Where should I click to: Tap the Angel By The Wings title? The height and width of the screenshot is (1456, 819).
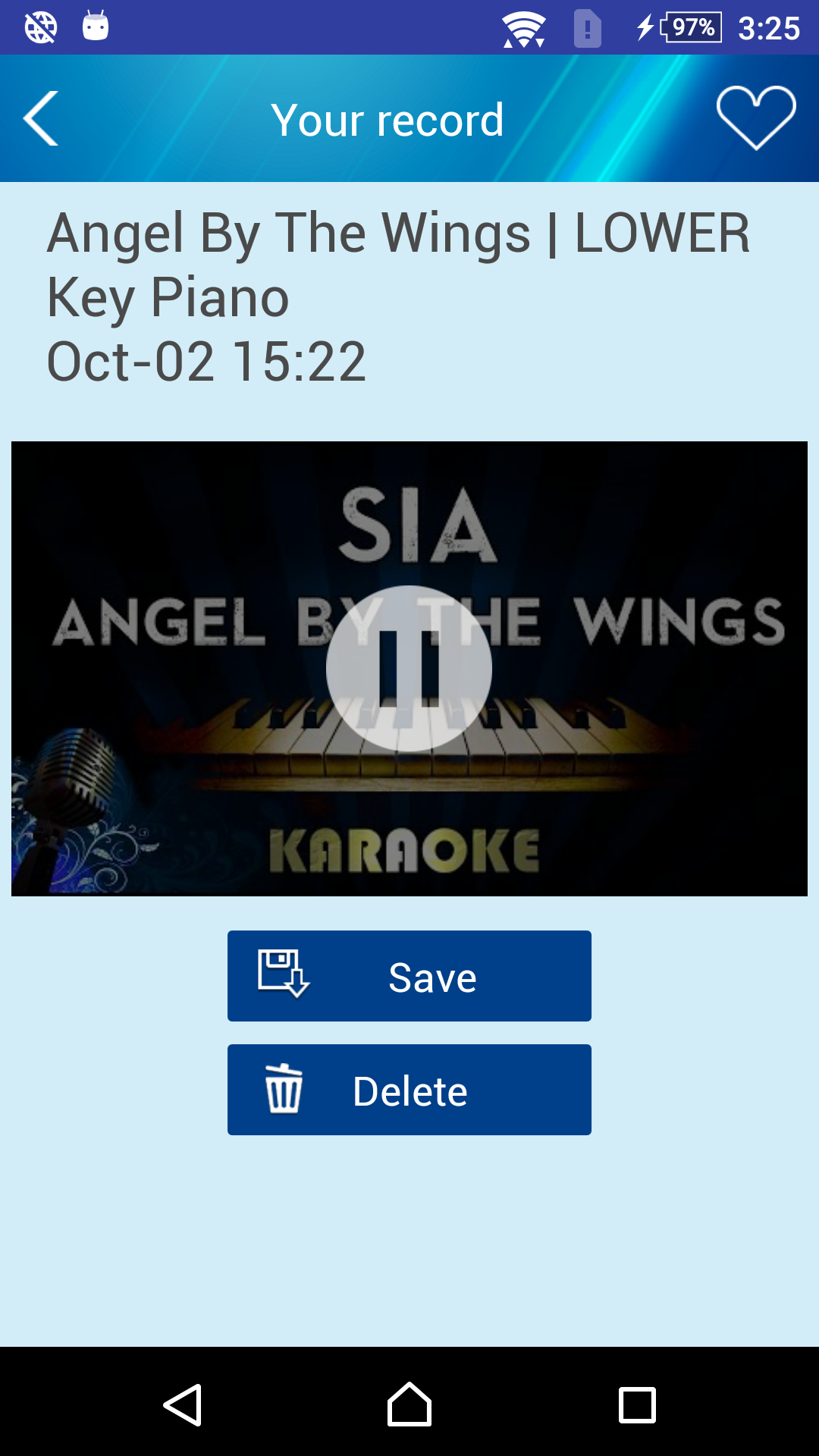(399, 265)
